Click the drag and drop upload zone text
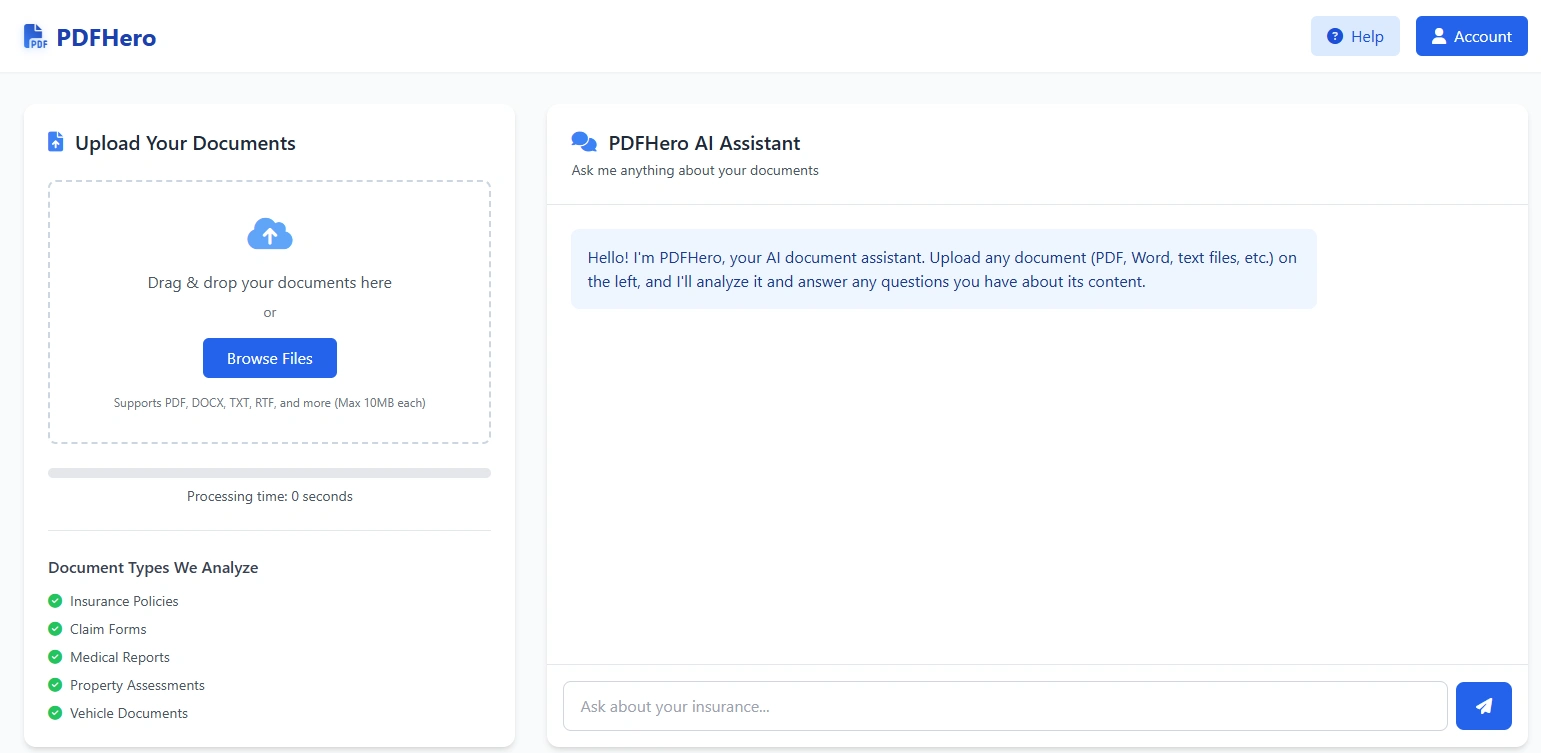Image resolution: width=1541 pixels, height=753 pixels. click(269, 283)
